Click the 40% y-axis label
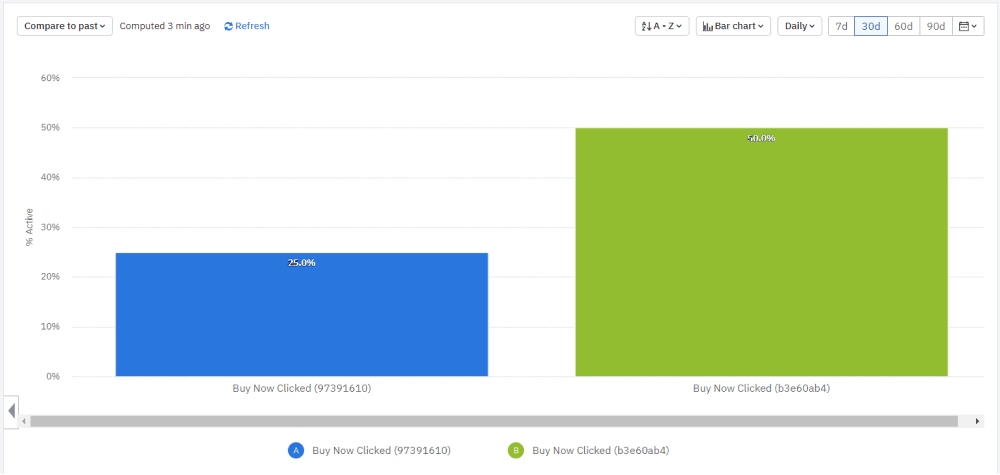 (50, 177)
